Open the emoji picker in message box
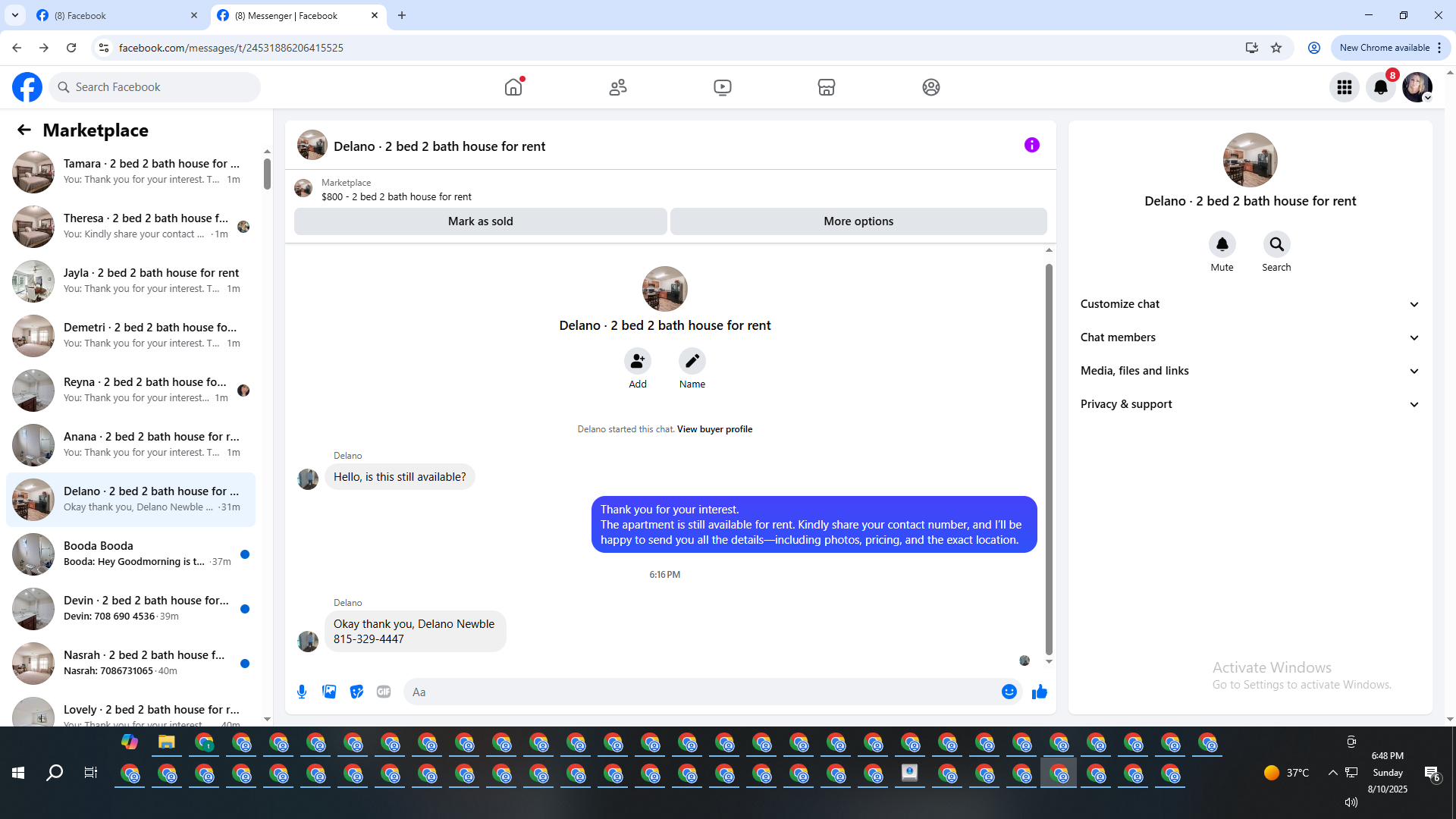1456x819 pixels. click(x=1009, y=692)
